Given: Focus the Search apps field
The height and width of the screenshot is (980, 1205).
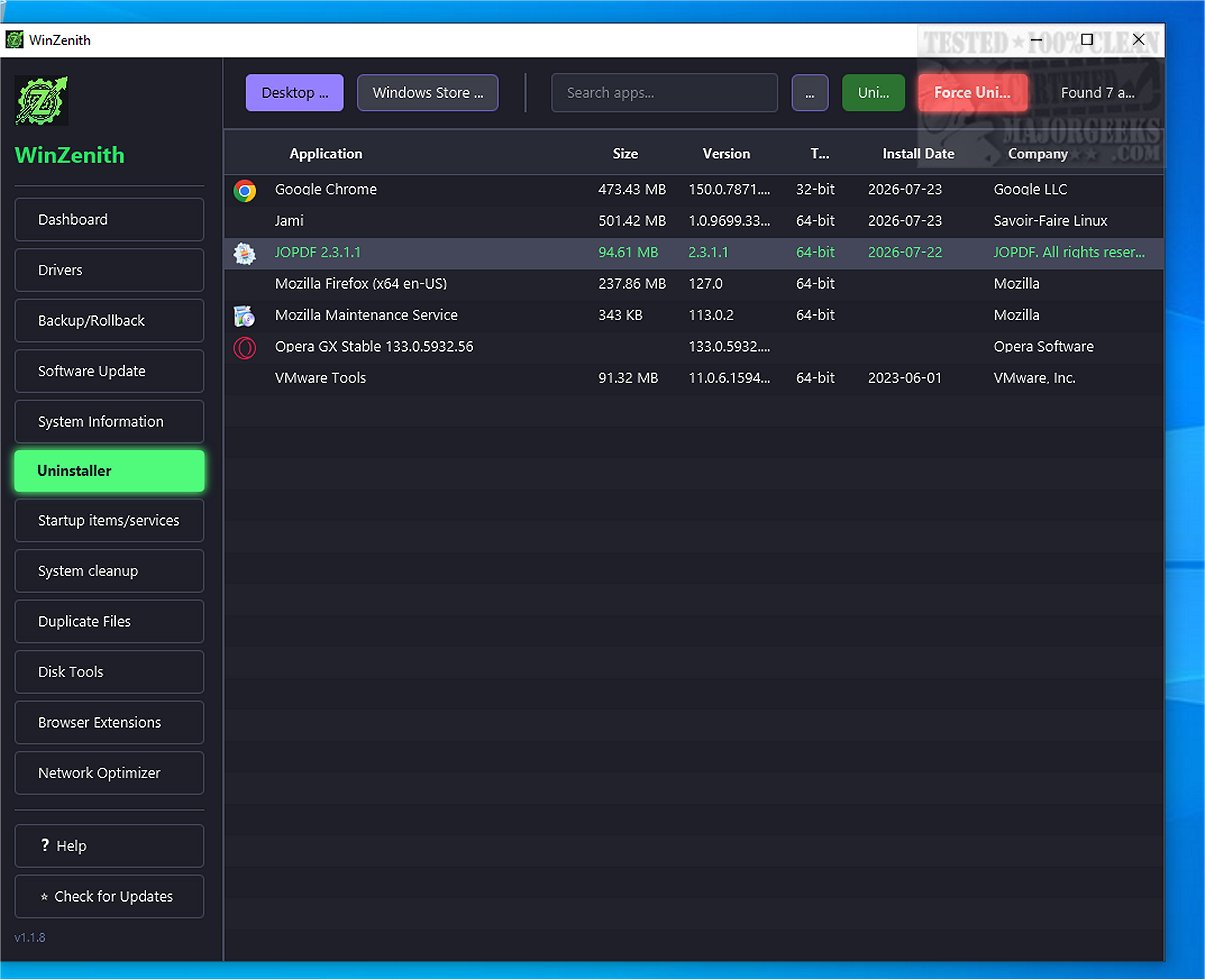Looking at the screenshot, I should point(665,93).
